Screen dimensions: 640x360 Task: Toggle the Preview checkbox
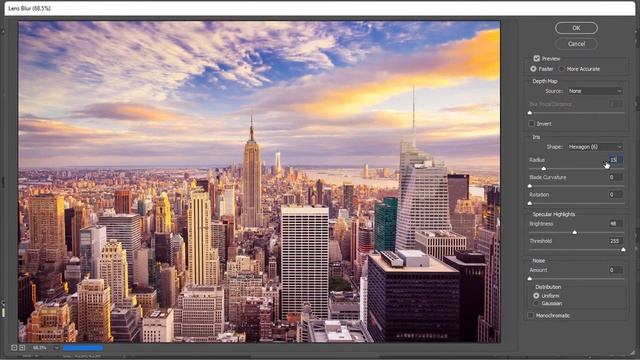tap(536, 58)
